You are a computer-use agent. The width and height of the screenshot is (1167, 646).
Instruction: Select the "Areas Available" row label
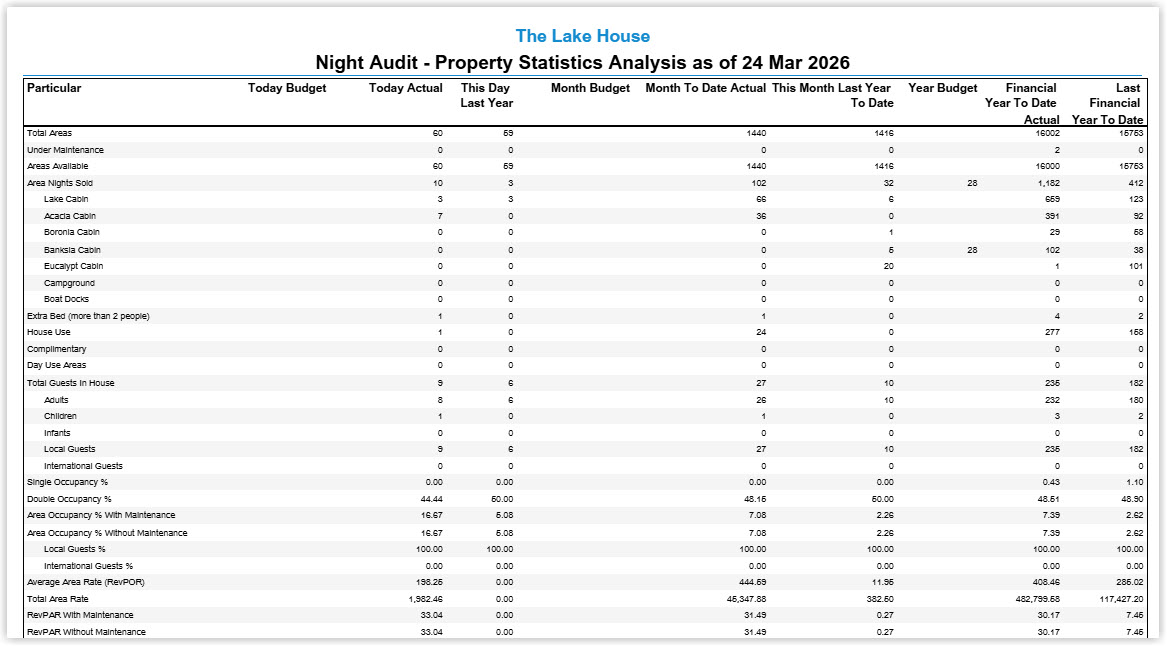tap(57, 166)
